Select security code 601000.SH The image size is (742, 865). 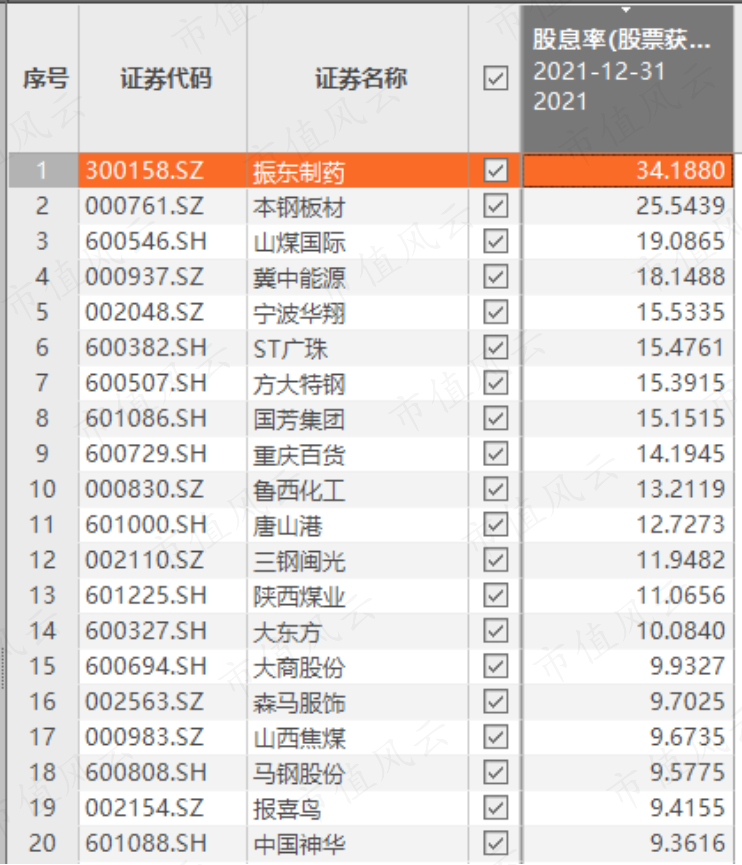tap(146, 524)
